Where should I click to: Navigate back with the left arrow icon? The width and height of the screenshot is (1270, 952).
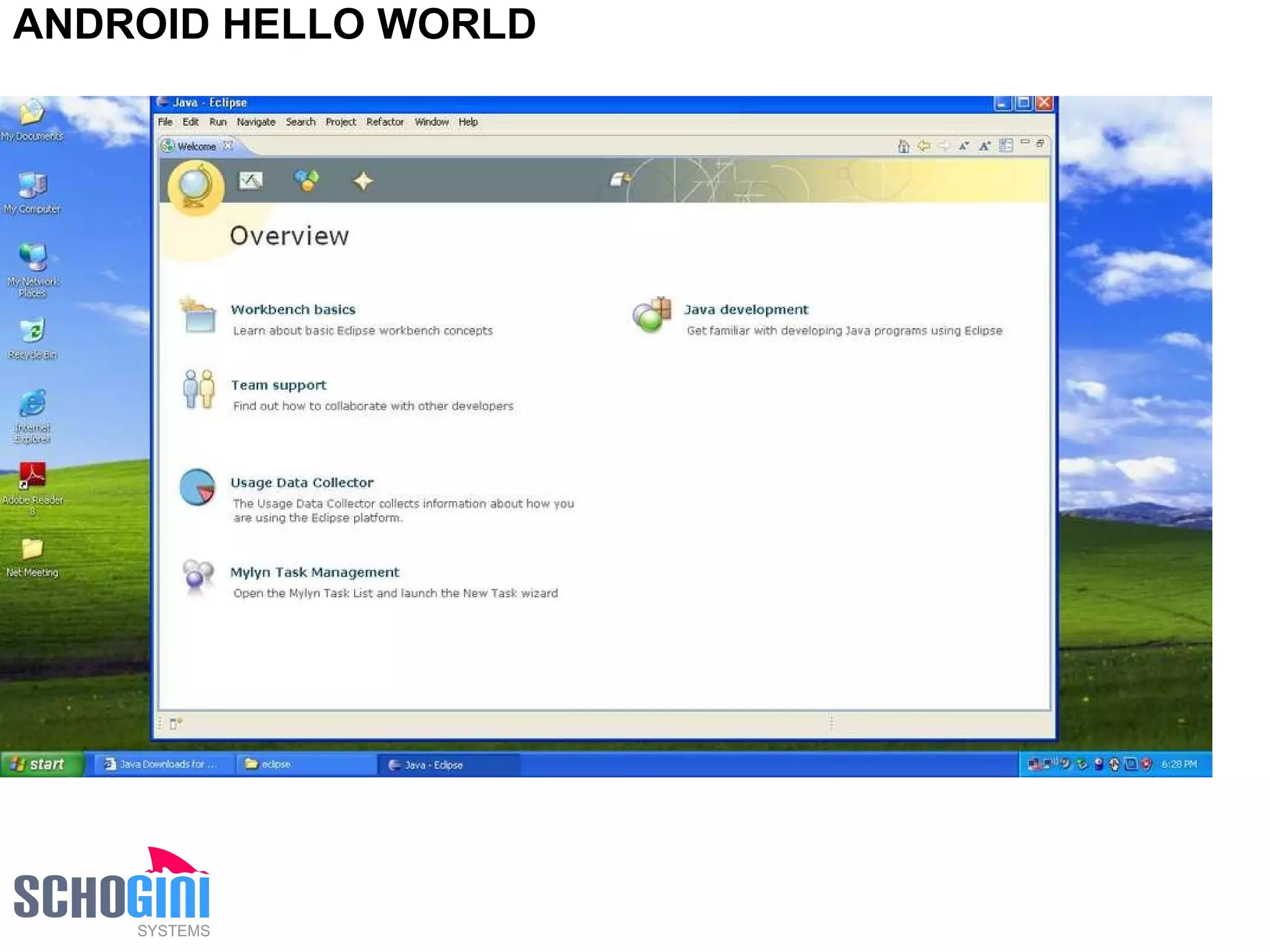tap(924, 146)
